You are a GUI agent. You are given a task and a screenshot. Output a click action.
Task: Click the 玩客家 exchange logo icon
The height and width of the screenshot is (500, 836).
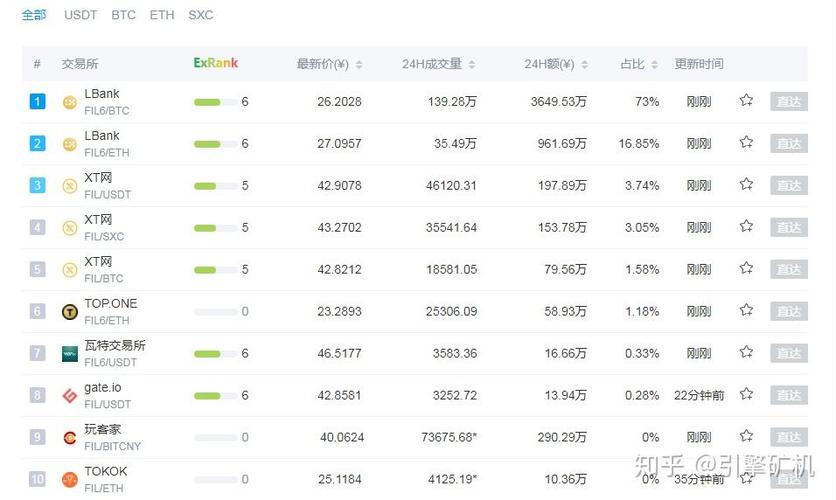point(70,438)
